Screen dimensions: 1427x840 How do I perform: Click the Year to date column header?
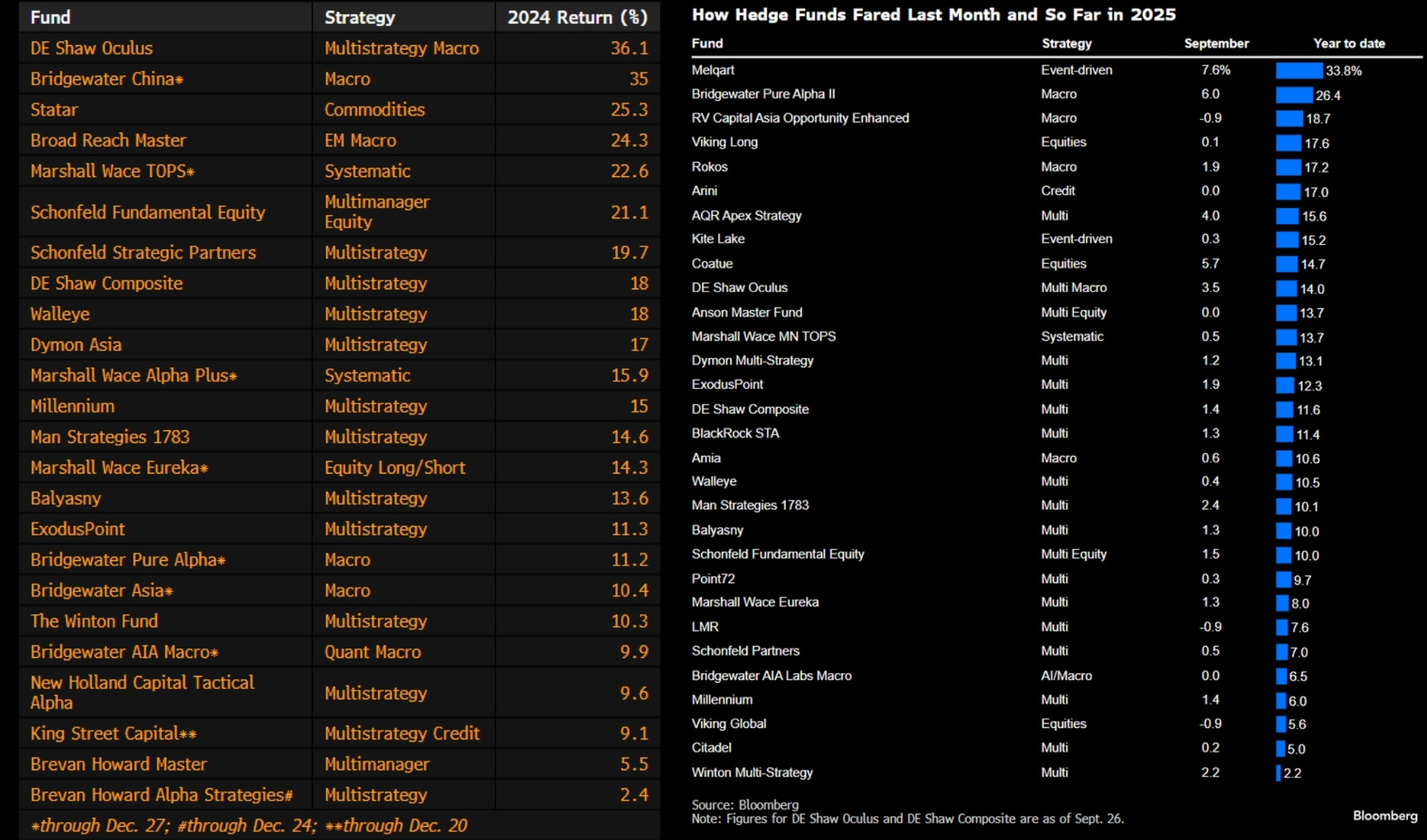[x=1348, y=43]
